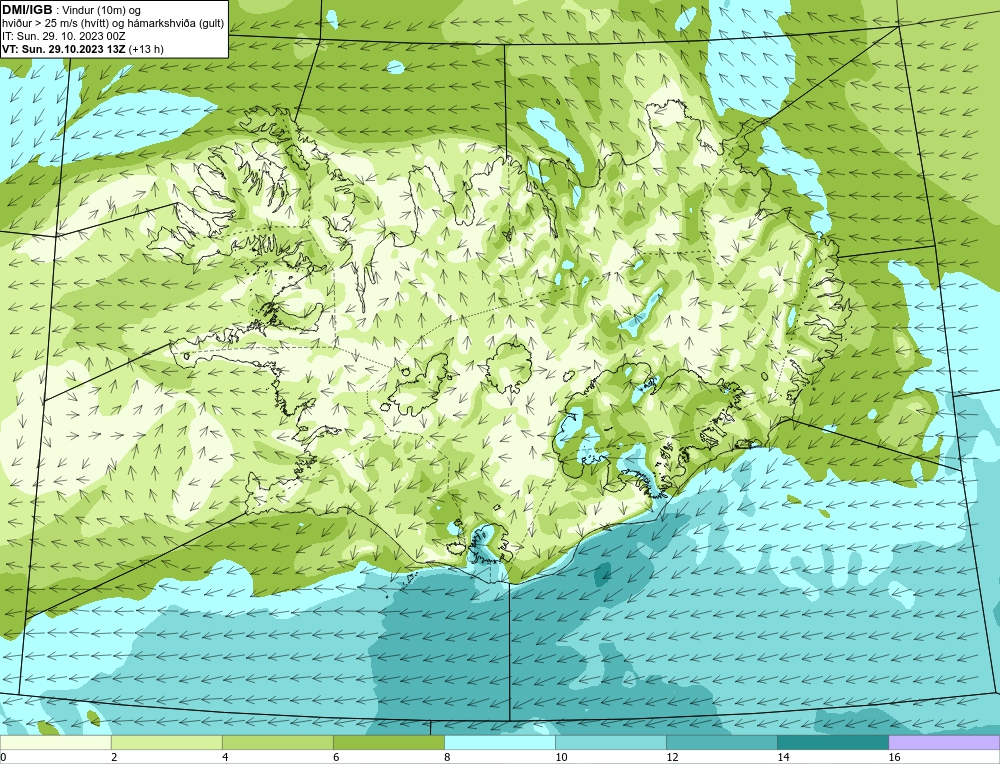
Task: Click the 10–12 m/s turquoise legend swatch
Action: (610, 743)
